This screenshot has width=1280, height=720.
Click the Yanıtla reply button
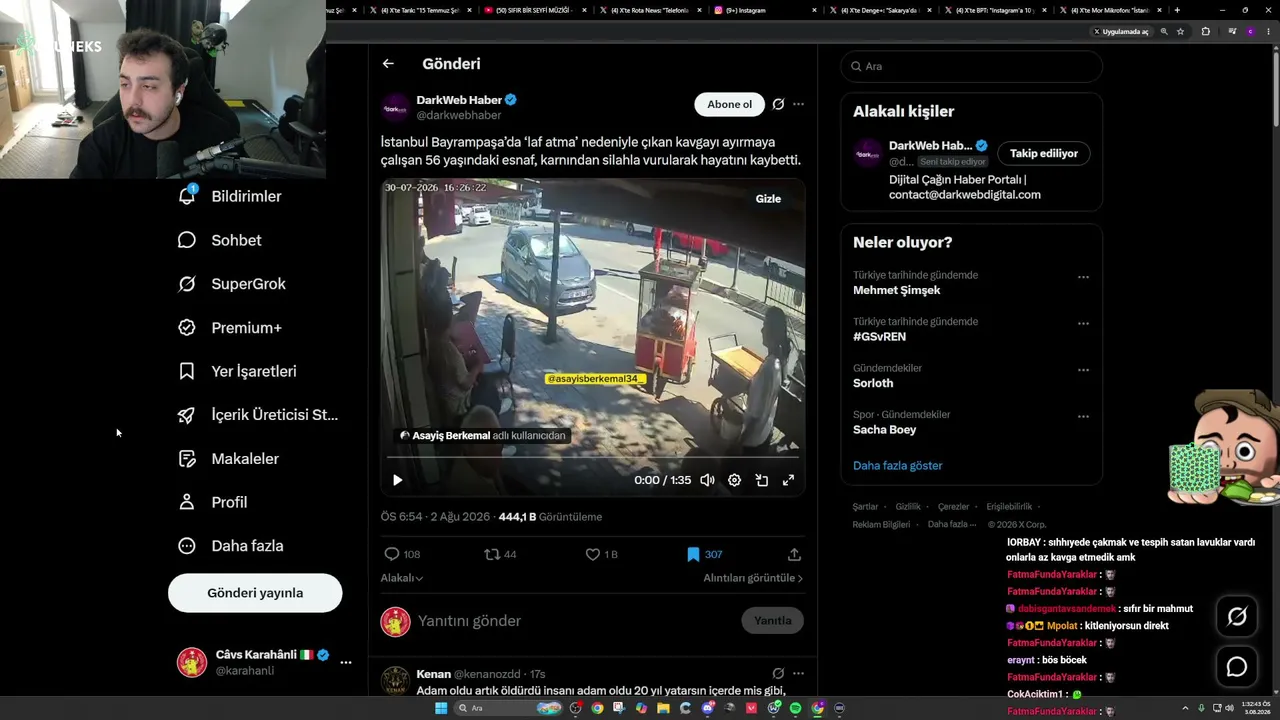(772, 621)
